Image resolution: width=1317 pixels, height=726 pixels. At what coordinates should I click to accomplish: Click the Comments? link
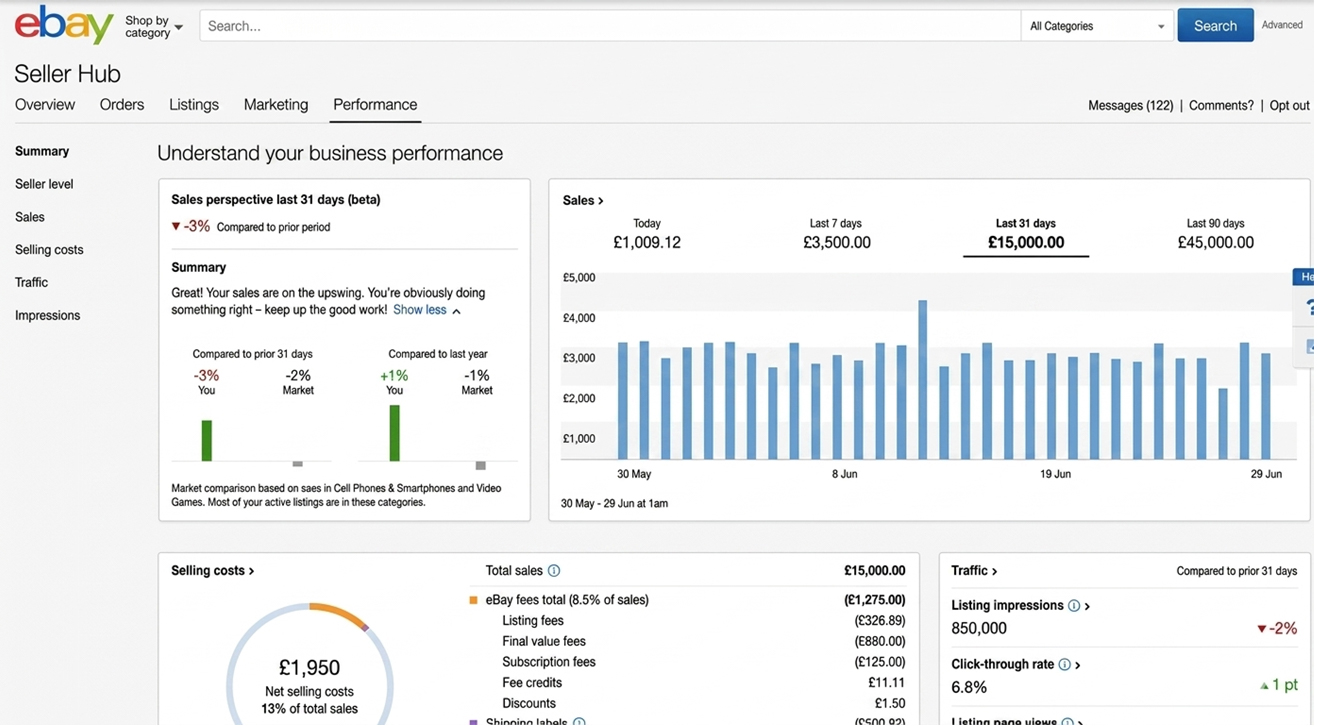tap(1221, 106)
